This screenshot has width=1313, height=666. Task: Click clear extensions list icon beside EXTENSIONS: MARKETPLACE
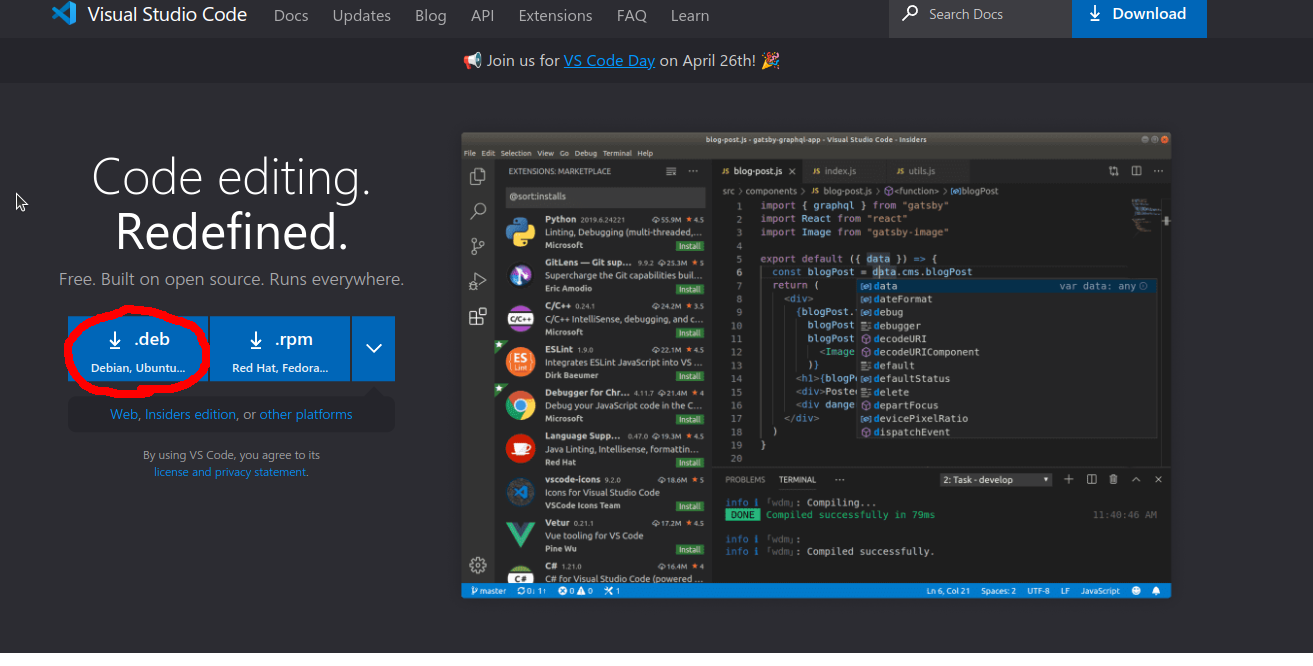(x=671, y=171)
